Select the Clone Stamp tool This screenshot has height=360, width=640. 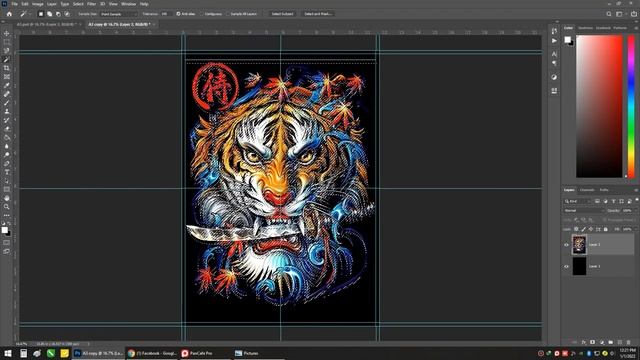click(7, 111)
